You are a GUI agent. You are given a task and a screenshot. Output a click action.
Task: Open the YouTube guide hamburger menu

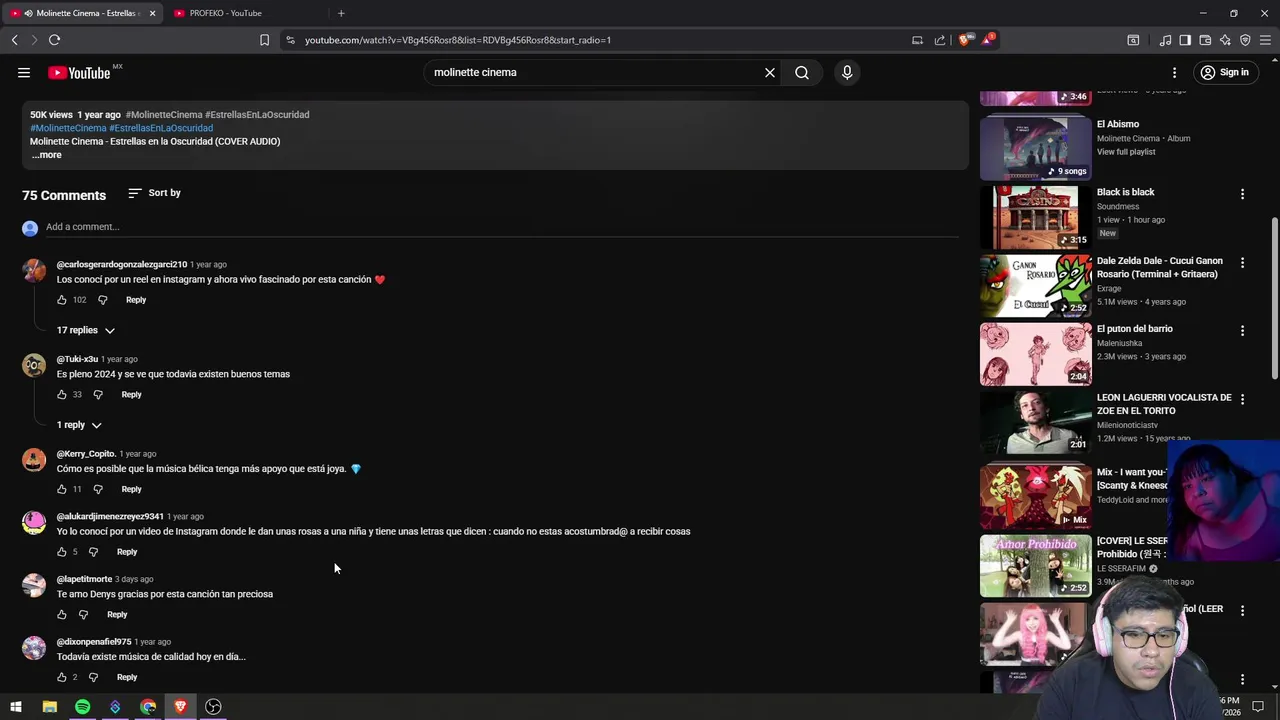coord(24,72)
